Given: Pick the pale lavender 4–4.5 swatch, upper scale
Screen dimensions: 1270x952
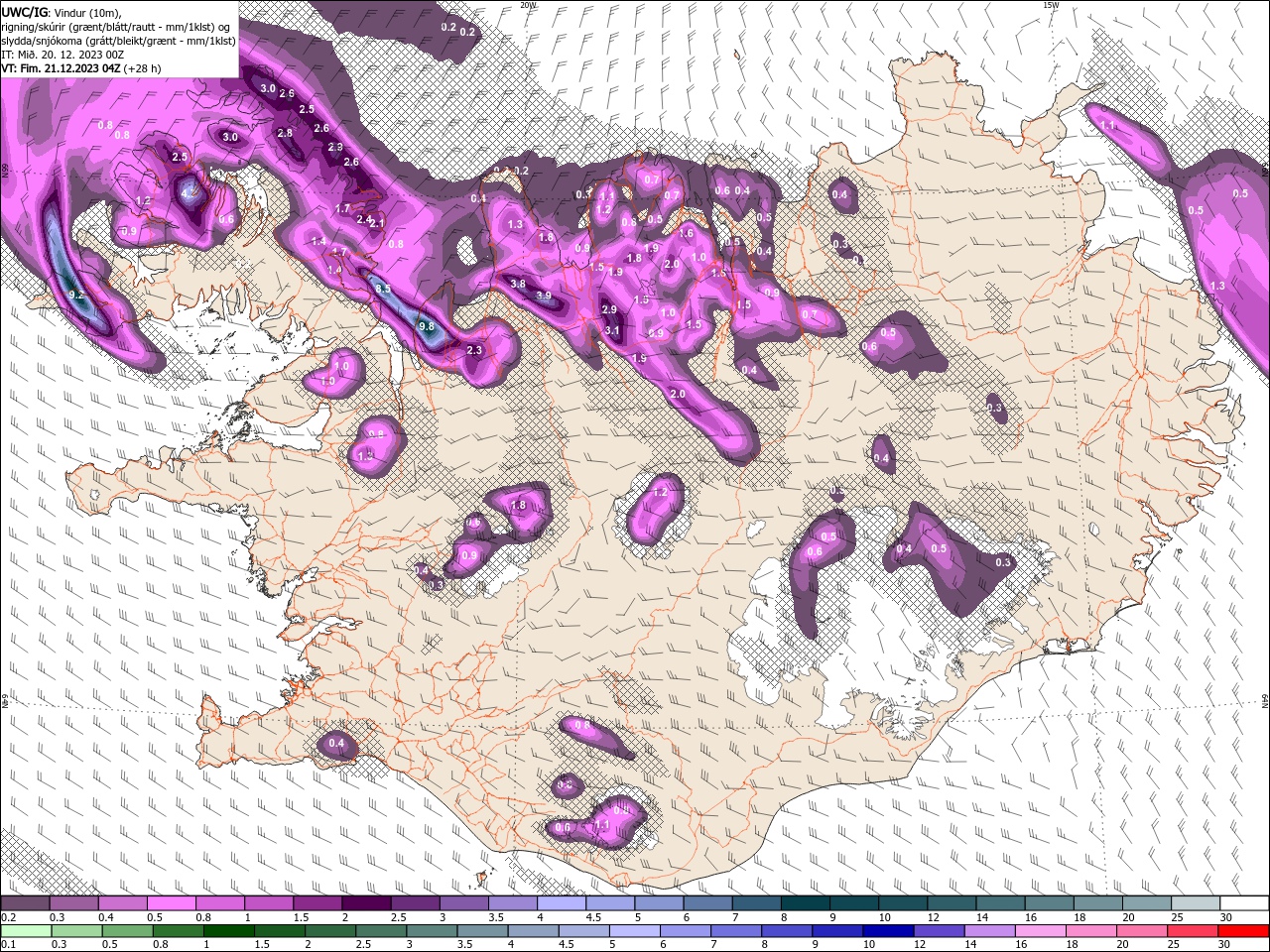Looking at the screenshot, I should point(562,903).
